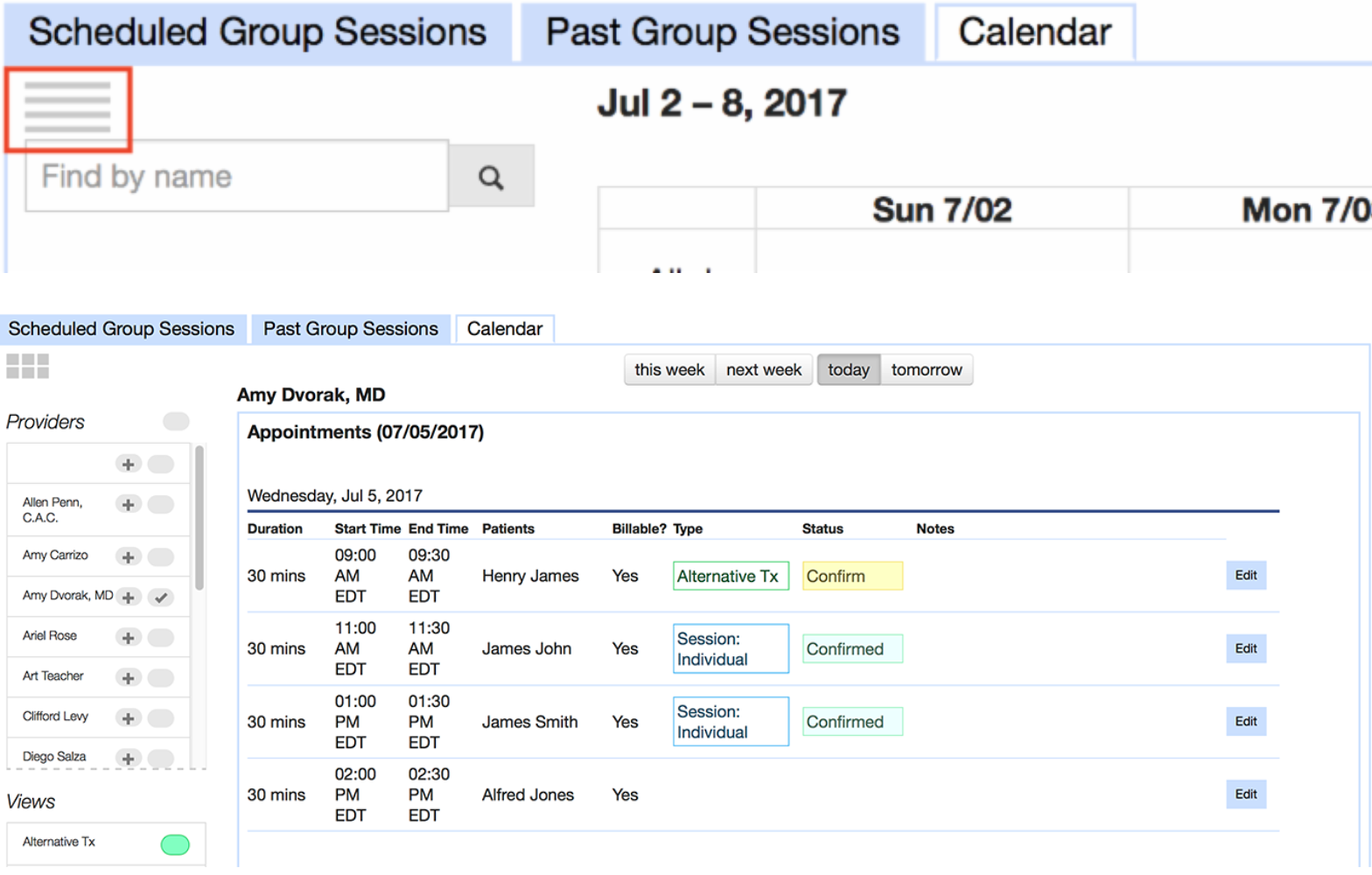
Task: Click the plus icon beside Ariel Rose
Action: [x=128, y=638]
